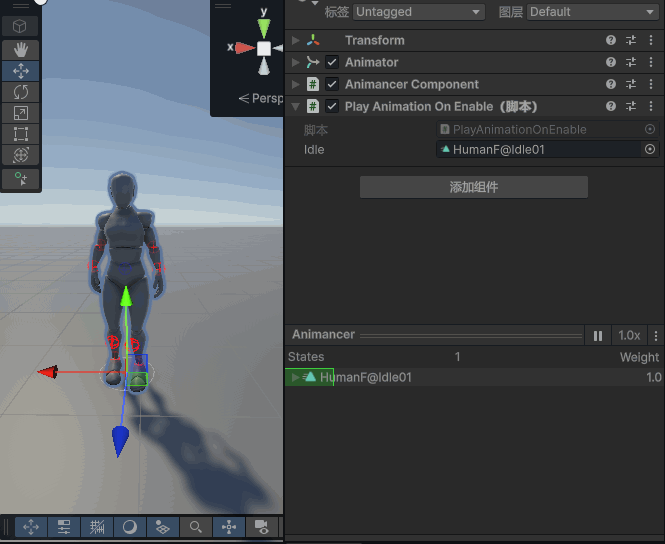Click the 1.0x Animancer speed button

point(629,336)
